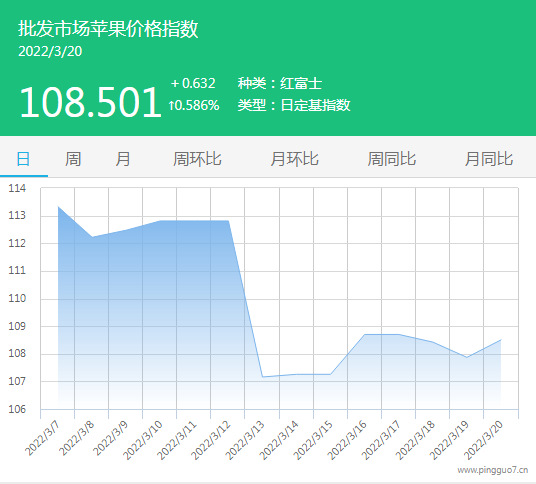Image resolution: width=536 pixels, height=484 pixels.
Task: Select the 日 daily tab
Action: [23, 159]
